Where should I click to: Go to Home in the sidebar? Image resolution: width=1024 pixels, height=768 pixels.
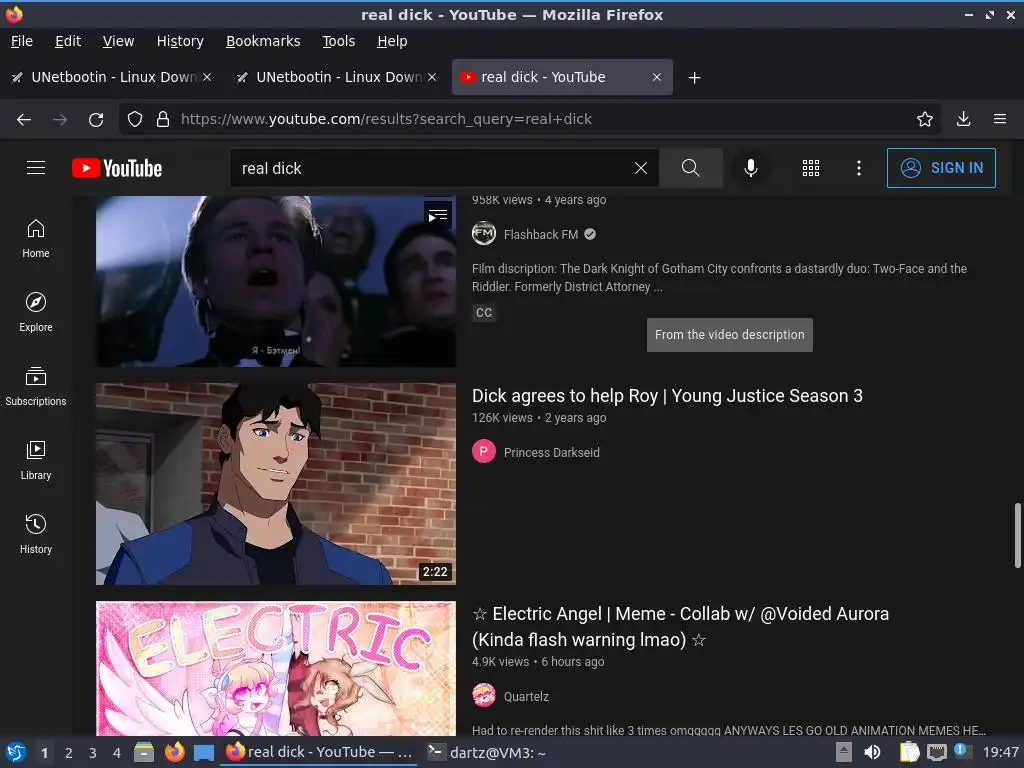(x=36, y=238)
